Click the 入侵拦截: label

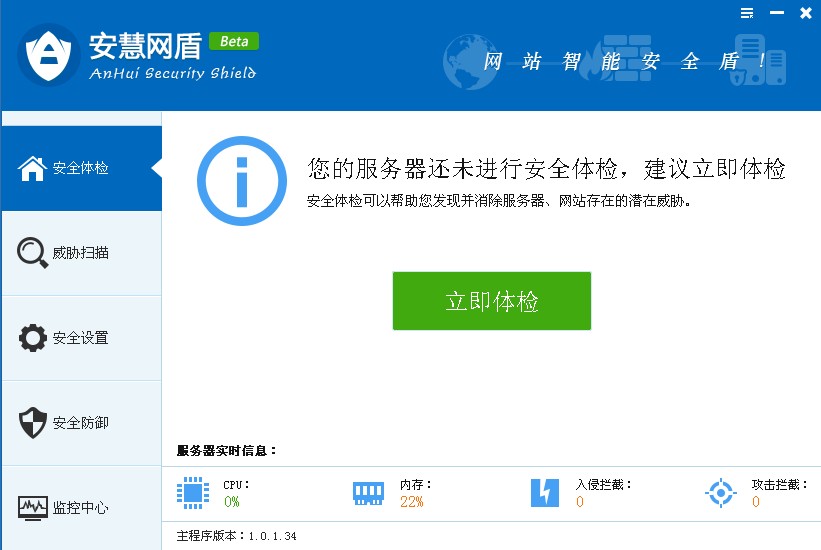(x=604, y=485)
